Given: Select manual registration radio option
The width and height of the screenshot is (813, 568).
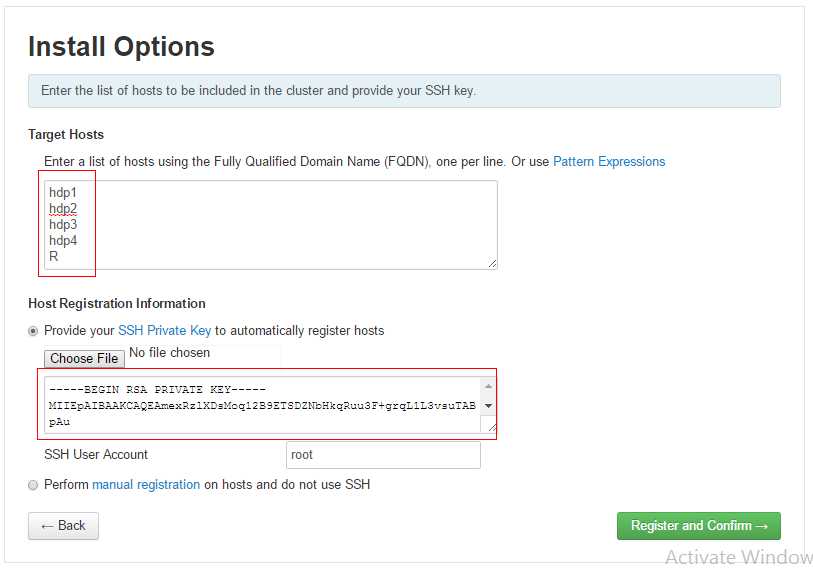Looking at the screenshot, I should click(x=33, y=485).
